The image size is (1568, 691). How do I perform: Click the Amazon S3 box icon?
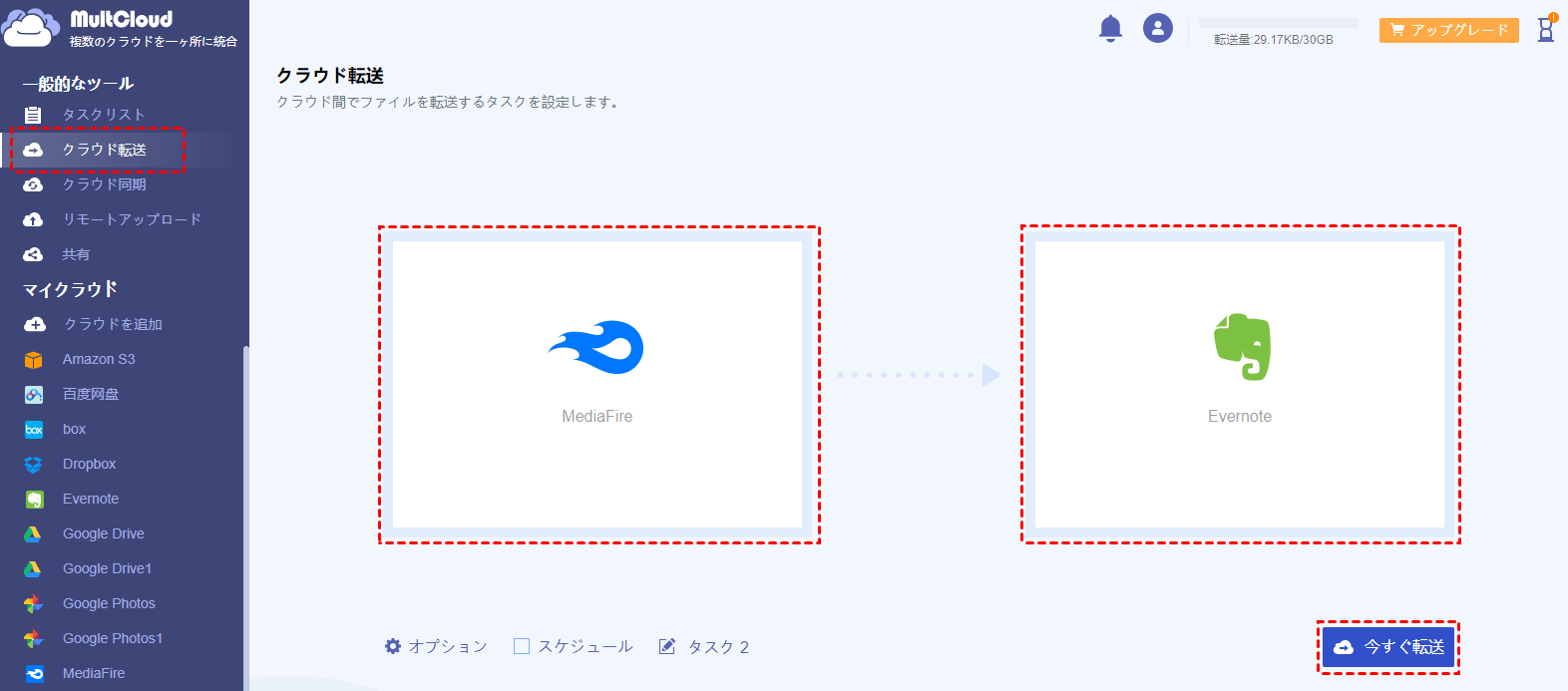pos(34,359)
